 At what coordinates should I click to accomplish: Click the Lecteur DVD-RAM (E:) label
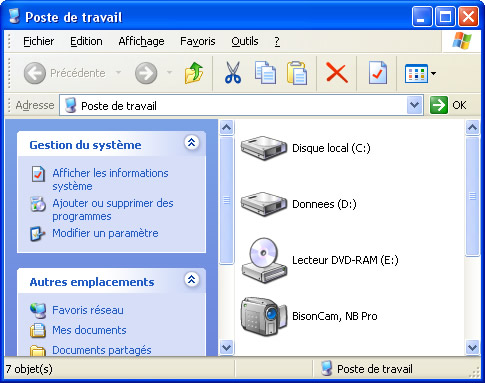pyautogui.click(x=345, y=260)
